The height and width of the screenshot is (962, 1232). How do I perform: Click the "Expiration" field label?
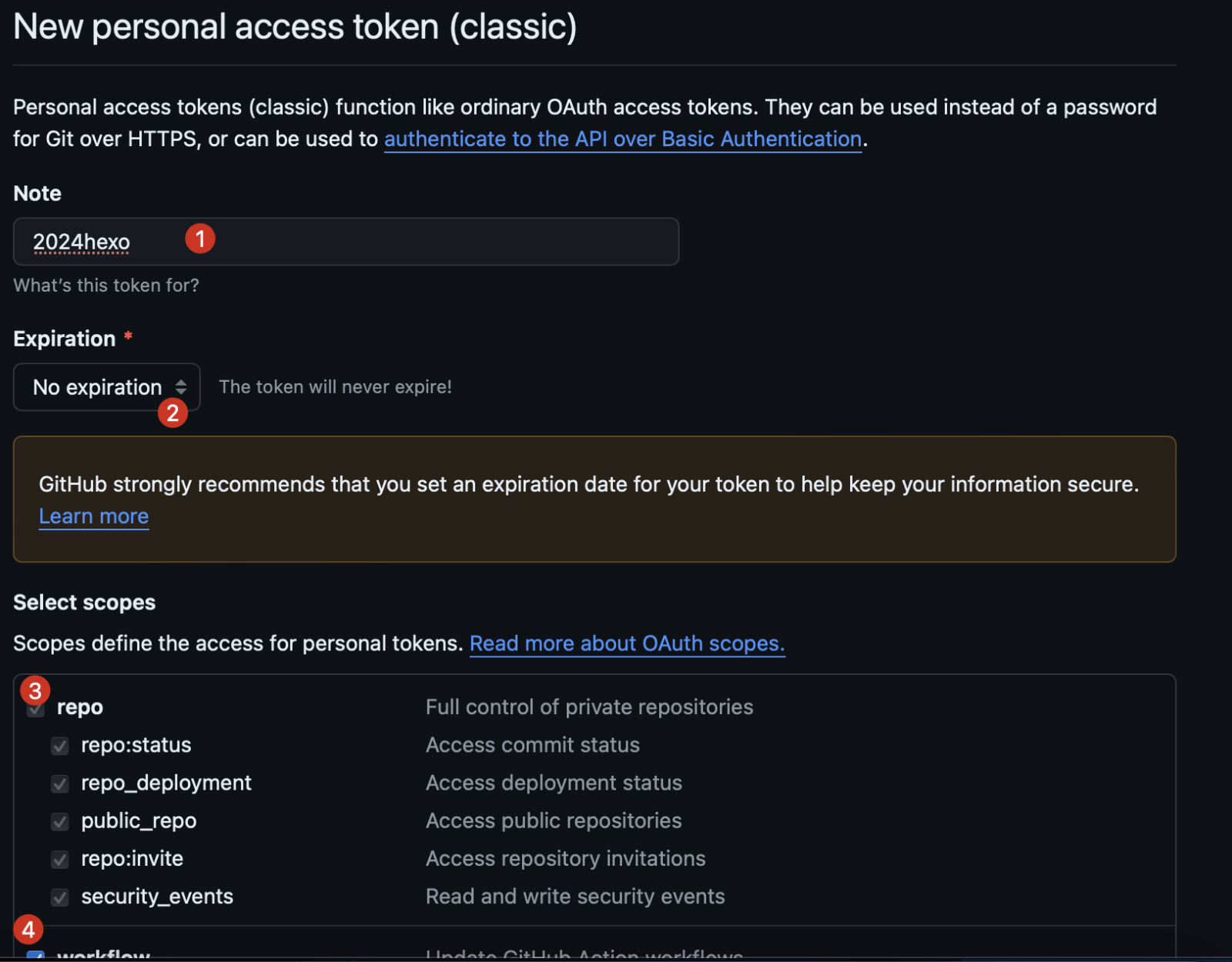coord(65,339)
